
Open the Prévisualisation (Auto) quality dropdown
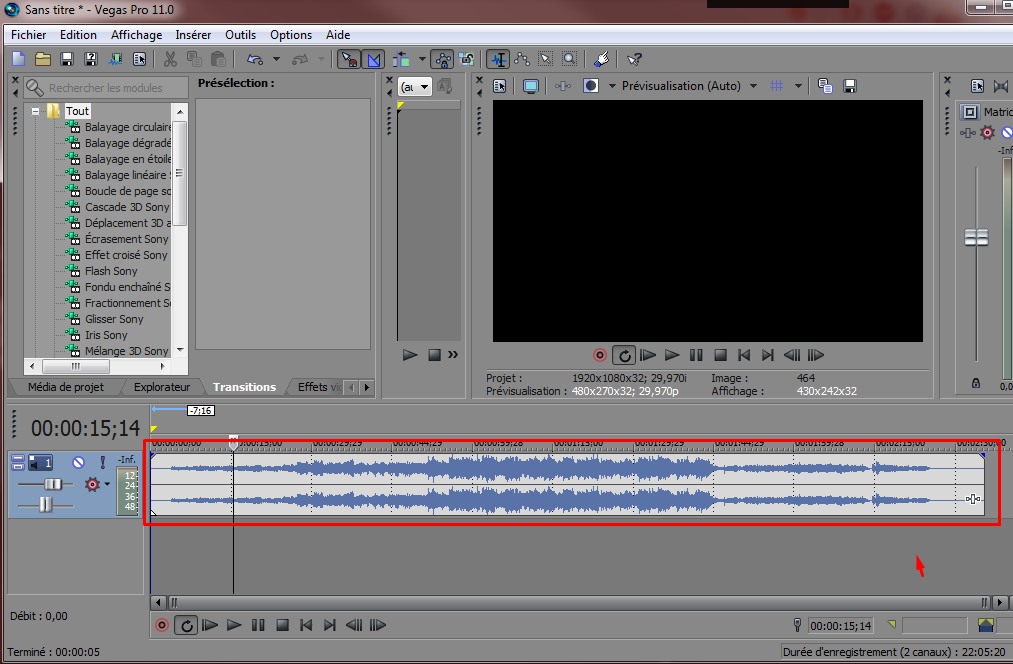point(753,86)
